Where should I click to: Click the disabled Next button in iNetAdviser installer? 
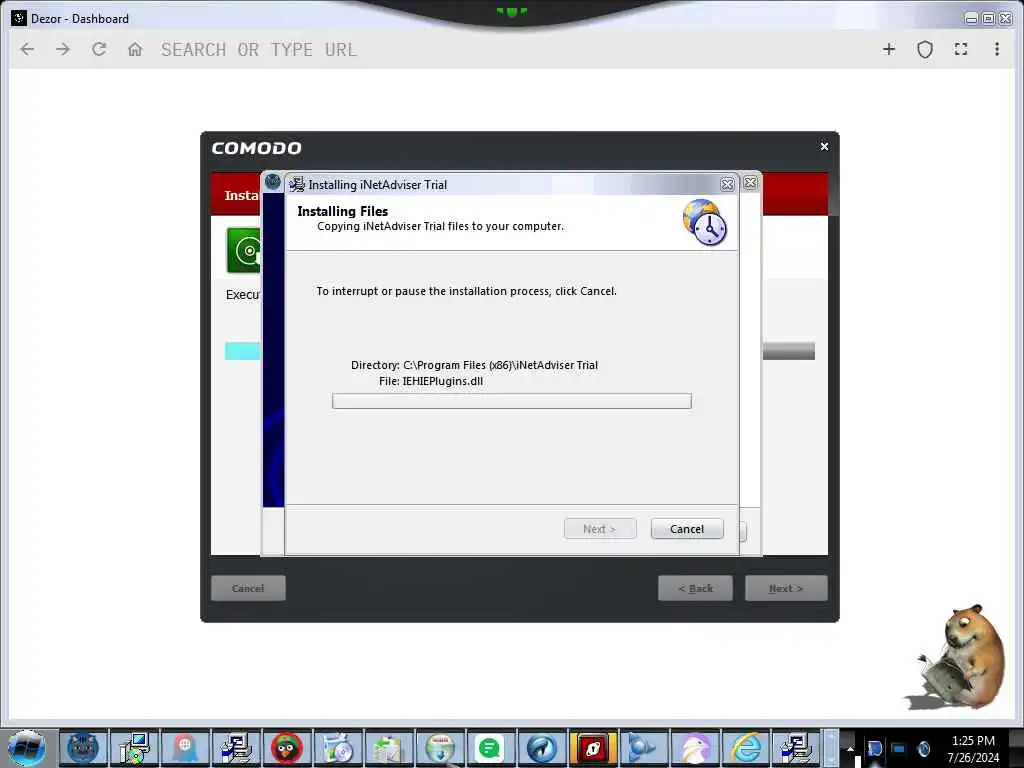click(x=600, y=529)
